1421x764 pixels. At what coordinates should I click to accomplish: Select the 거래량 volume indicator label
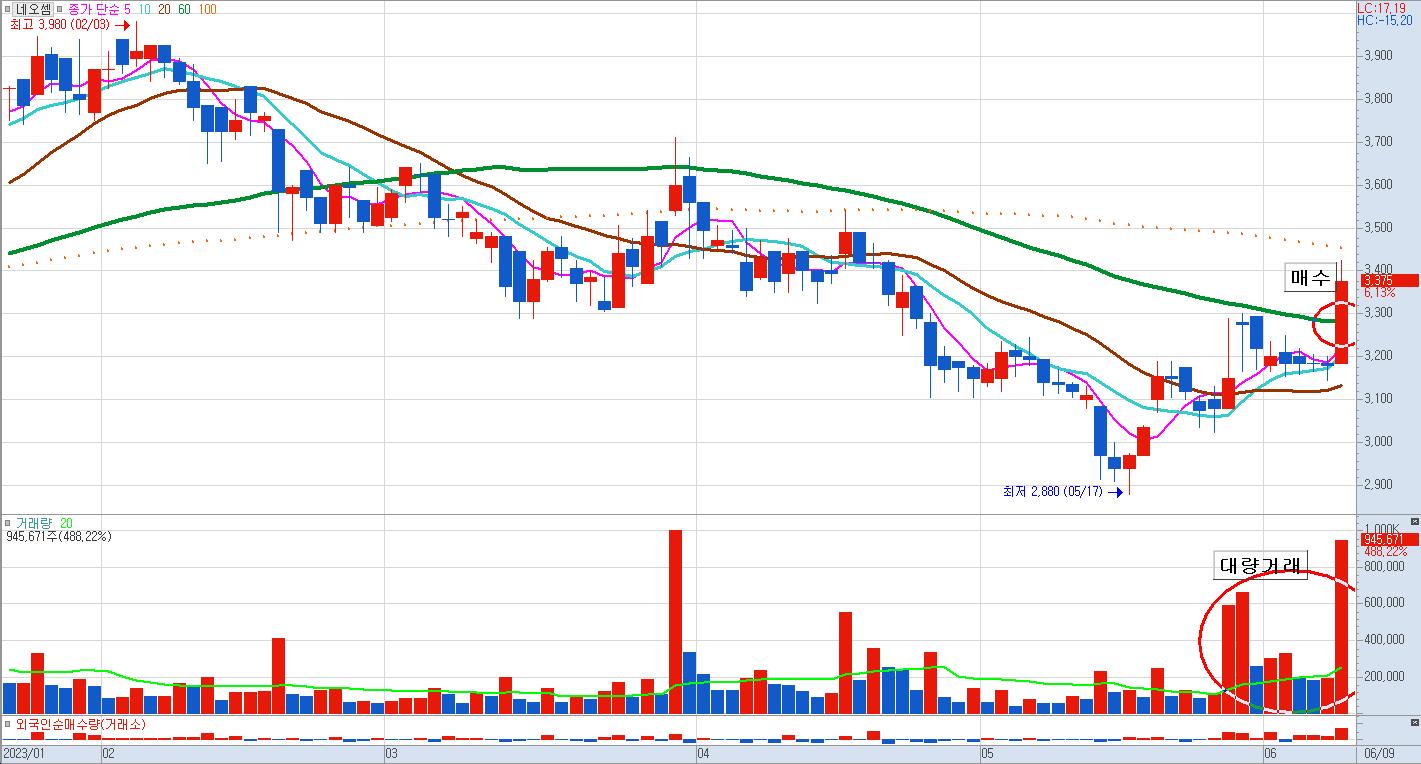(34, 523)
